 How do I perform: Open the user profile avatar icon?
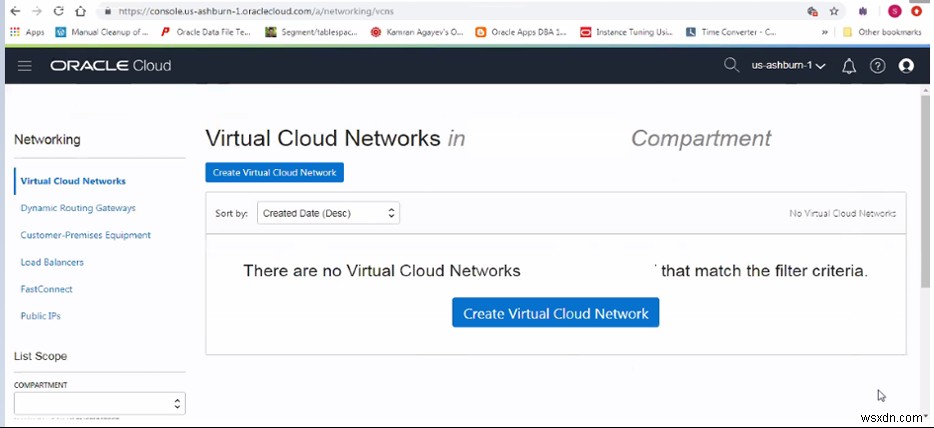click(x=906, y=66)
